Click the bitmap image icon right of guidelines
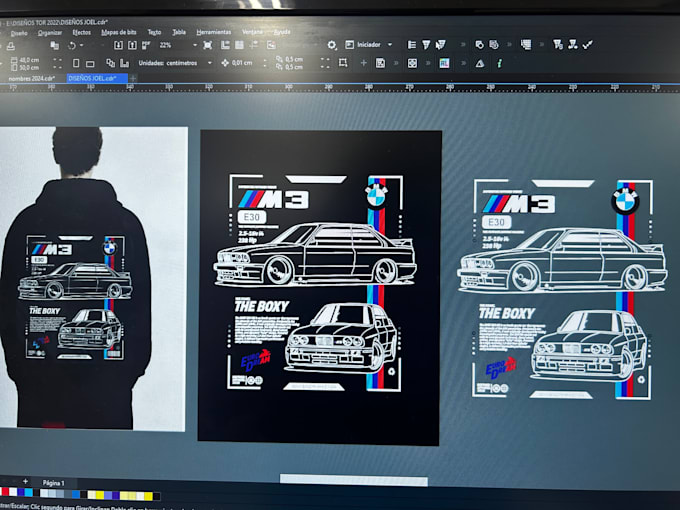The width and height of the screenshot is (680, 510). click(271, 45)
